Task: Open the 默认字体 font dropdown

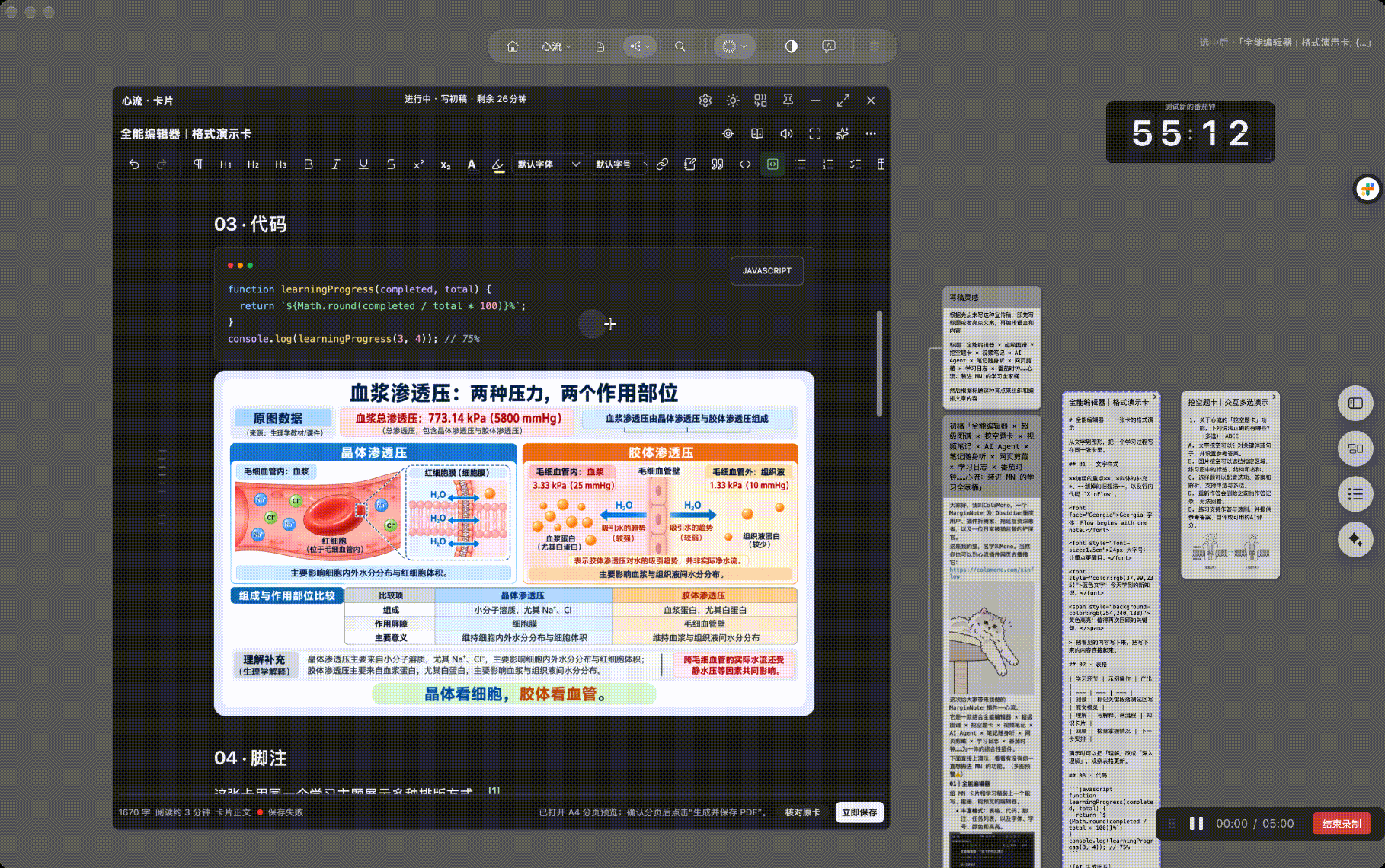Action: click(549, 164)
